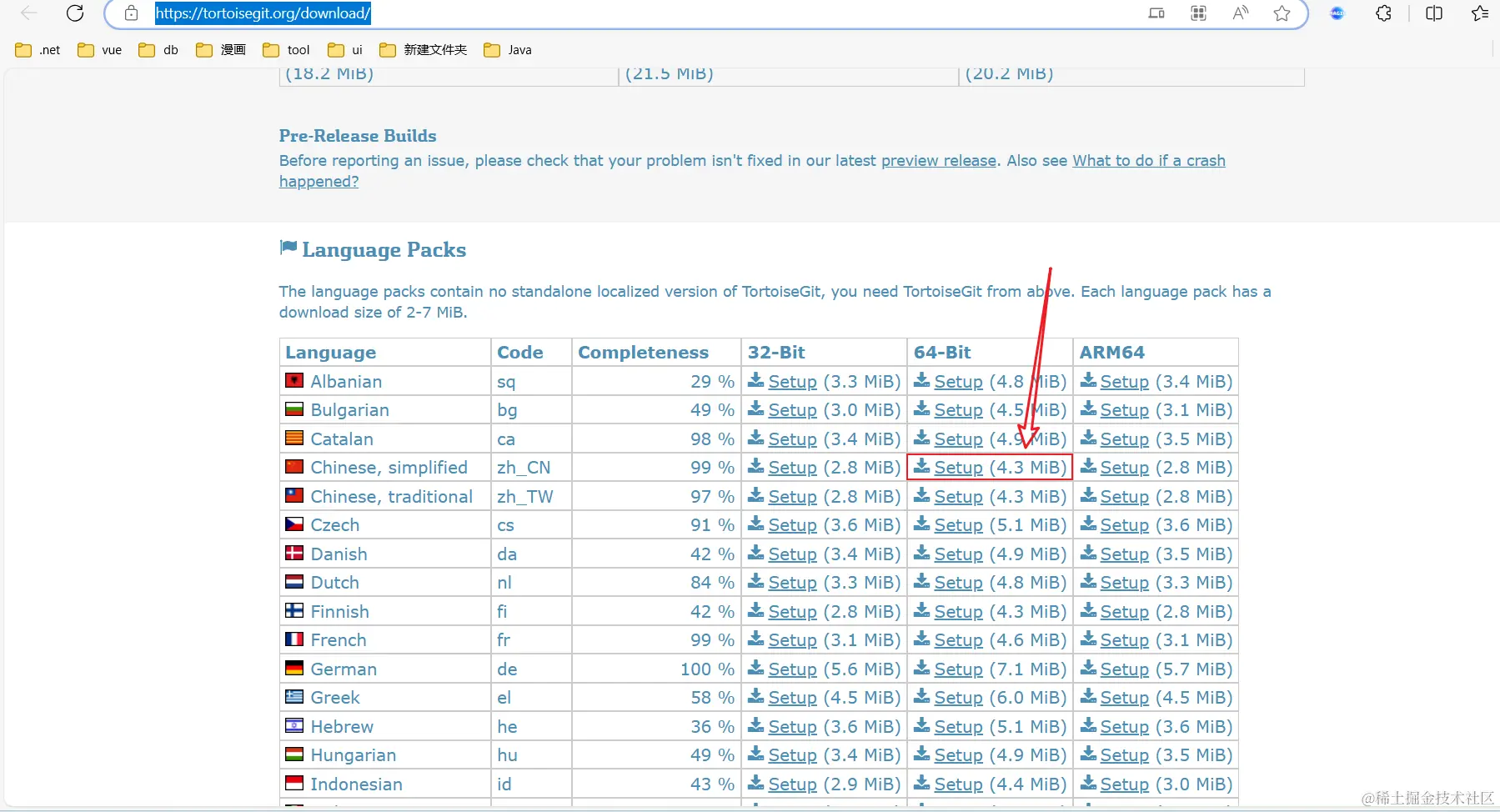Download Hungarian 64-Bit Setup
1500x812 pixels.
point(959,755)
